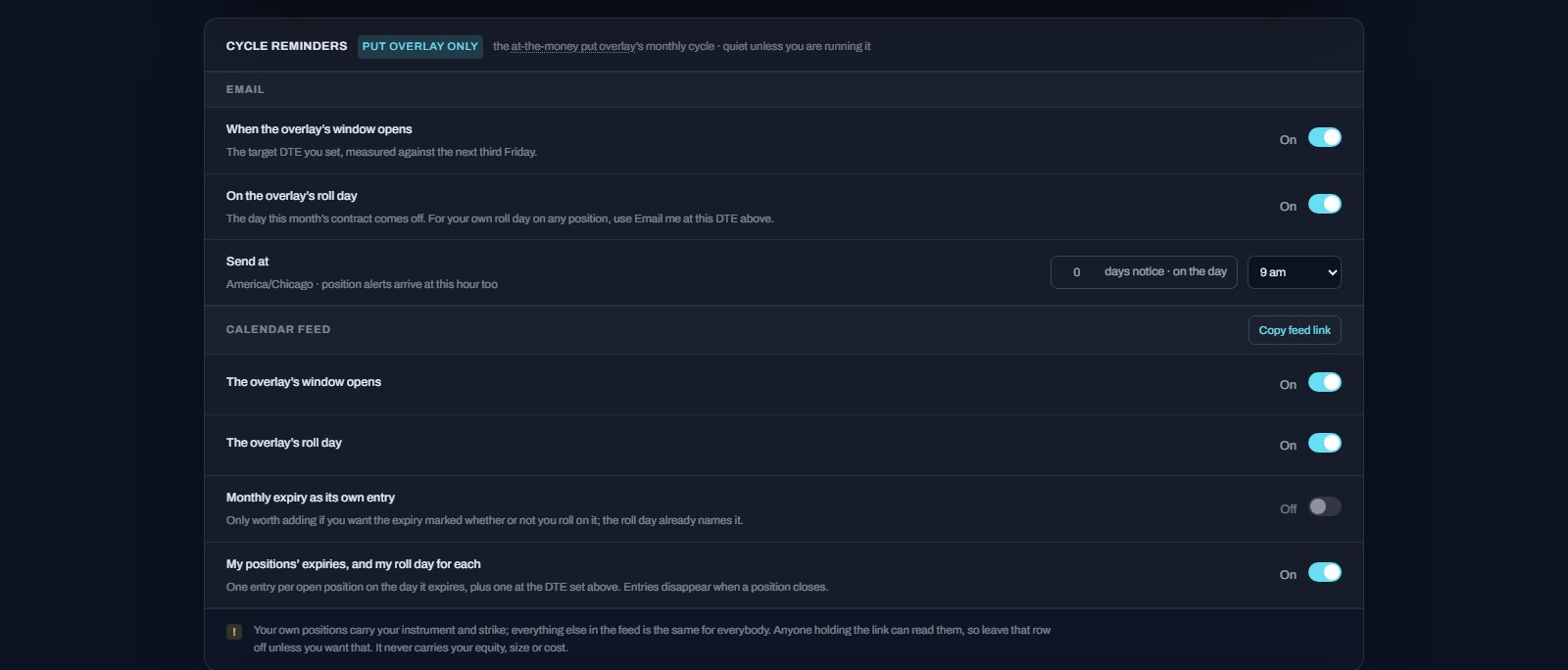This screenshot has height=670, width=1568.
Task: Click 'Monthly expiry as its own entry' title
Action: point(310,498)
